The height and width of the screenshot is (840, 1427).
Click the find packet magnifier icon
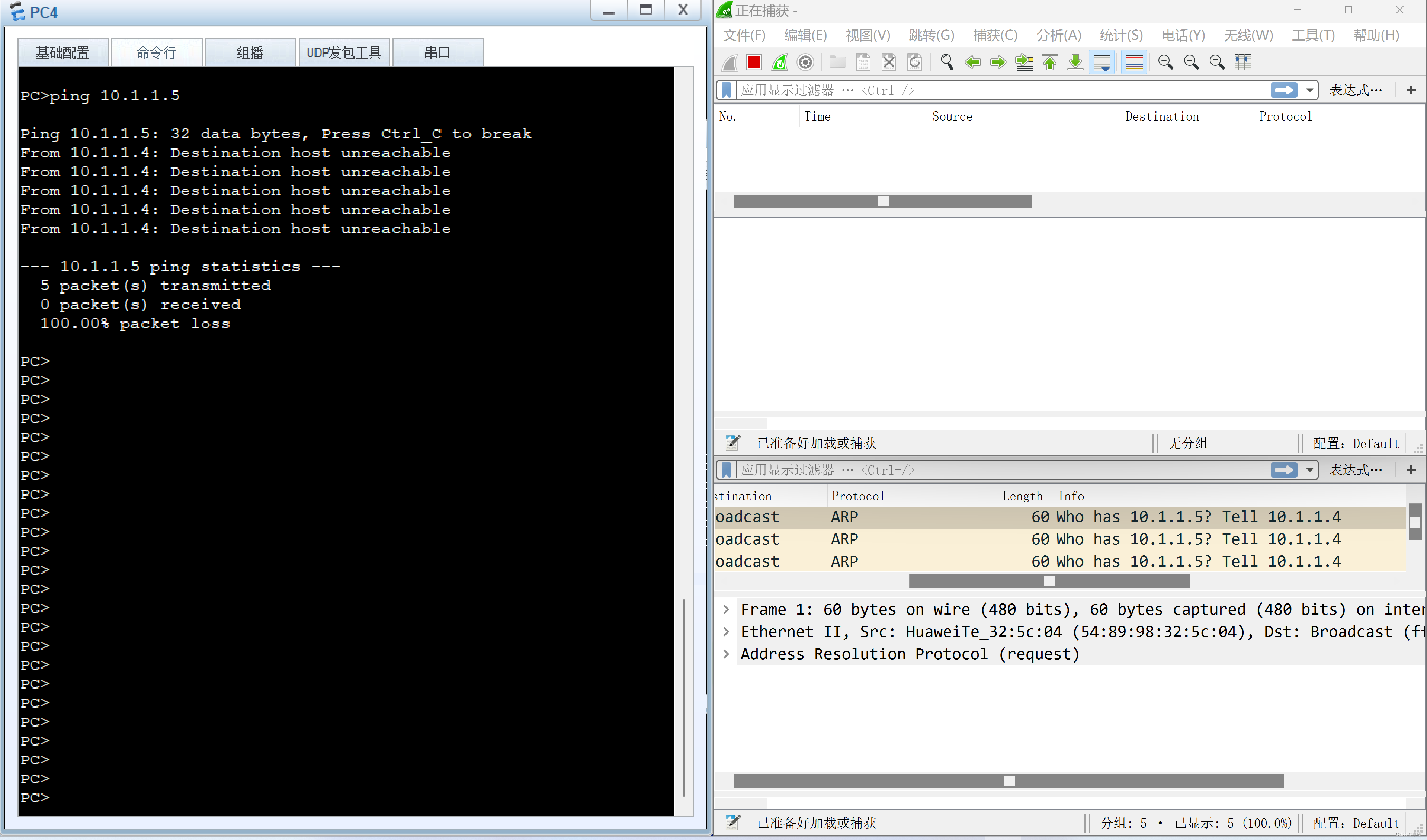pyautogui.click(x=946, y=62)
